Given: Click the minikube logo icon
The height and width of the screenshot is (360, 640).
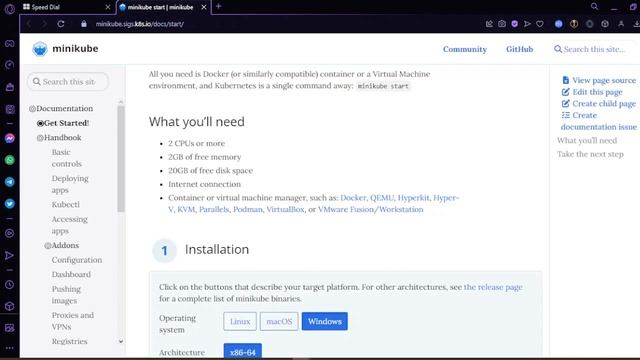Looking at the screenshot, I should [40, 49].
